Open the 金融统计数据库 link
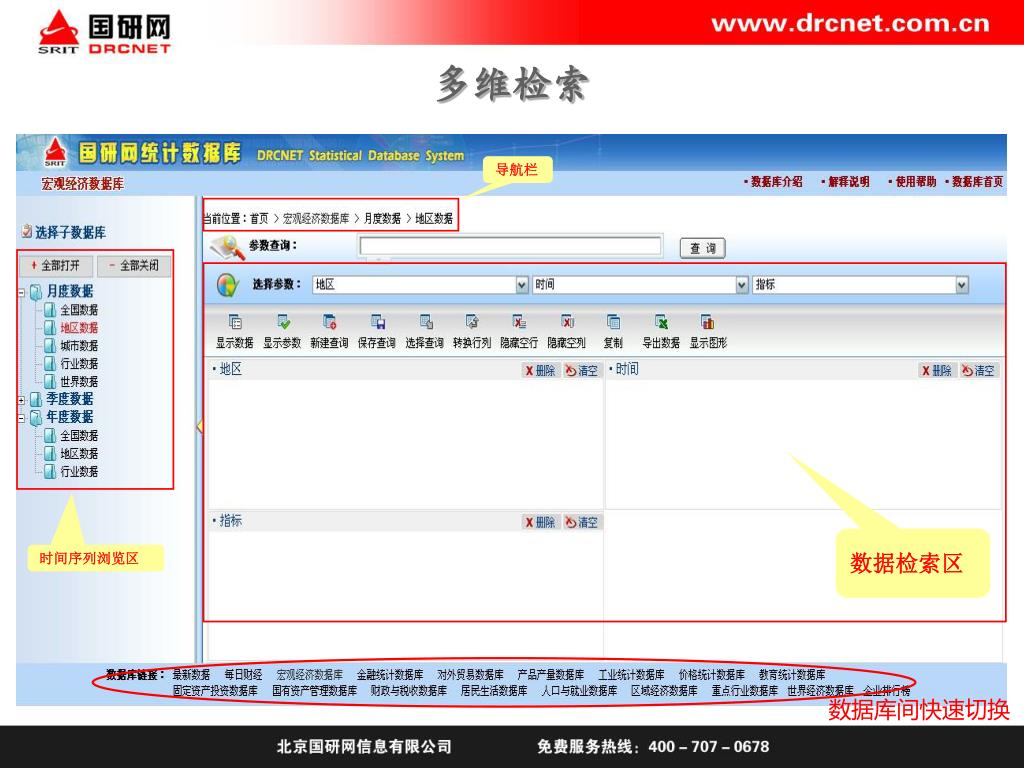The image size is (1024, 768). coord(390,675)
